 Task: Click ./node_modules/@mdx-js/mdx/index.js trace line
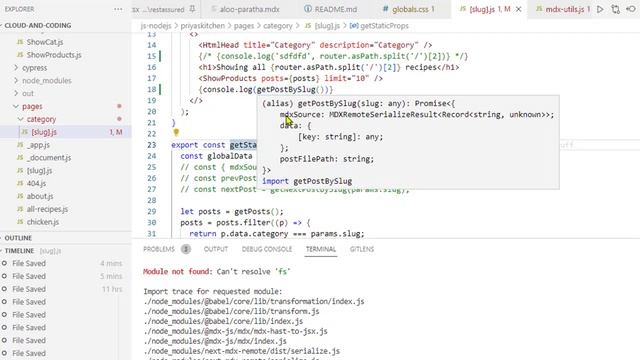[x=215, y=341]
